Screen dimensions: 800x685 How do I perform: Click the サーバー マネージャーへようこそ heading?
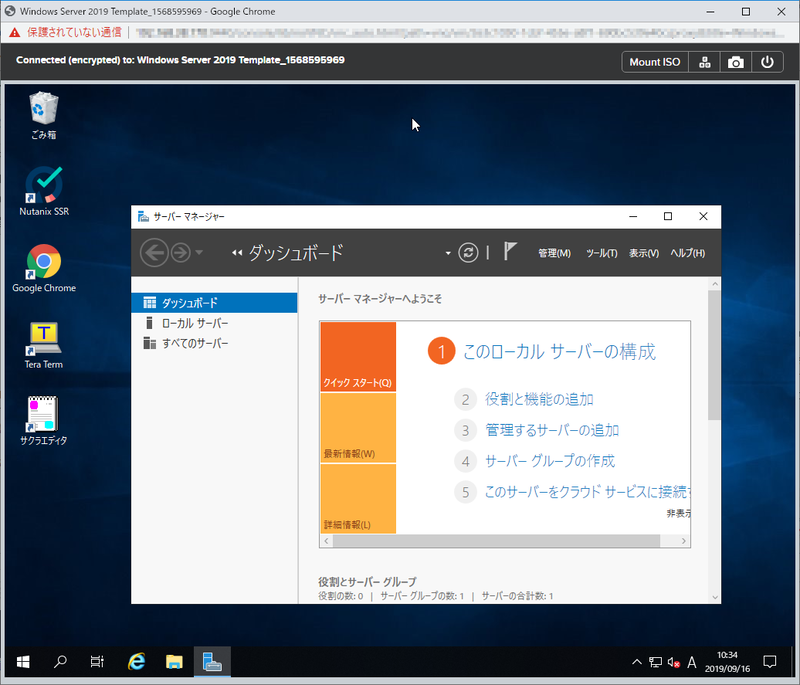[x=380, y=299]
